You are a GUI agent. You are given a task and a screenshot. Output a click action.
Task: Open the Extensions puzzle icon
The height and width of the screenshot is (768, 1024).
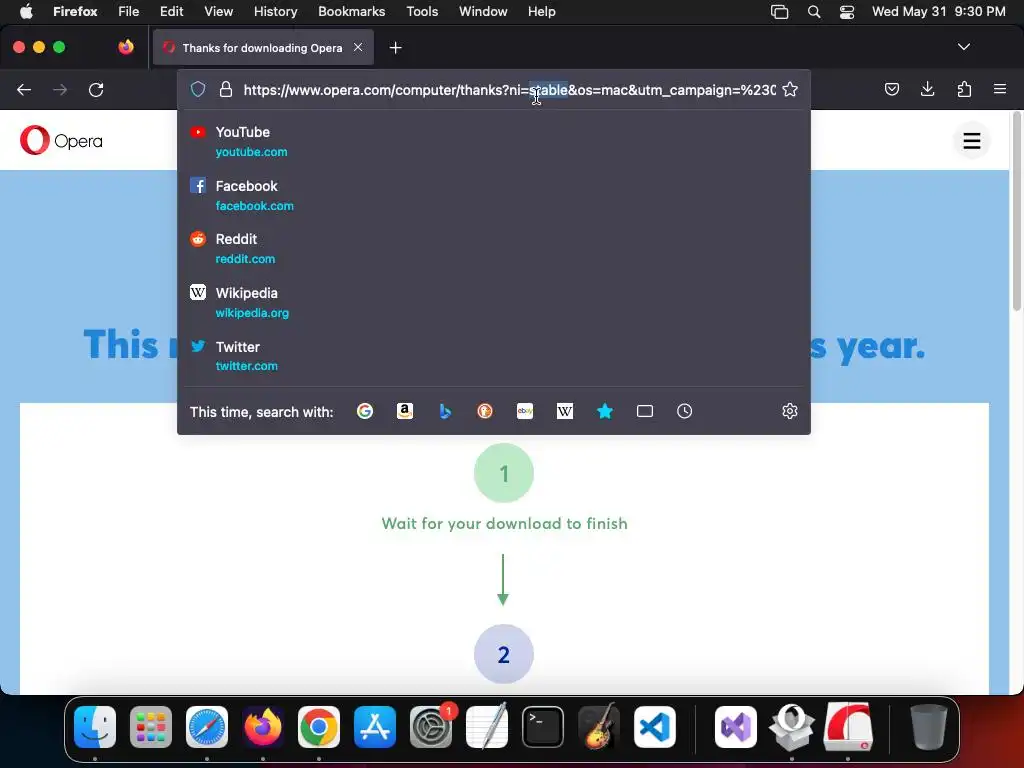[964, 89]
